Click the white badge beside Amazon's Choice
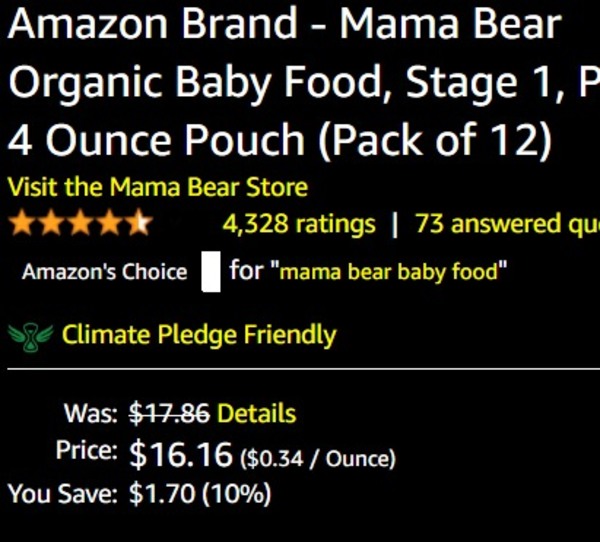 pos(210,272)
